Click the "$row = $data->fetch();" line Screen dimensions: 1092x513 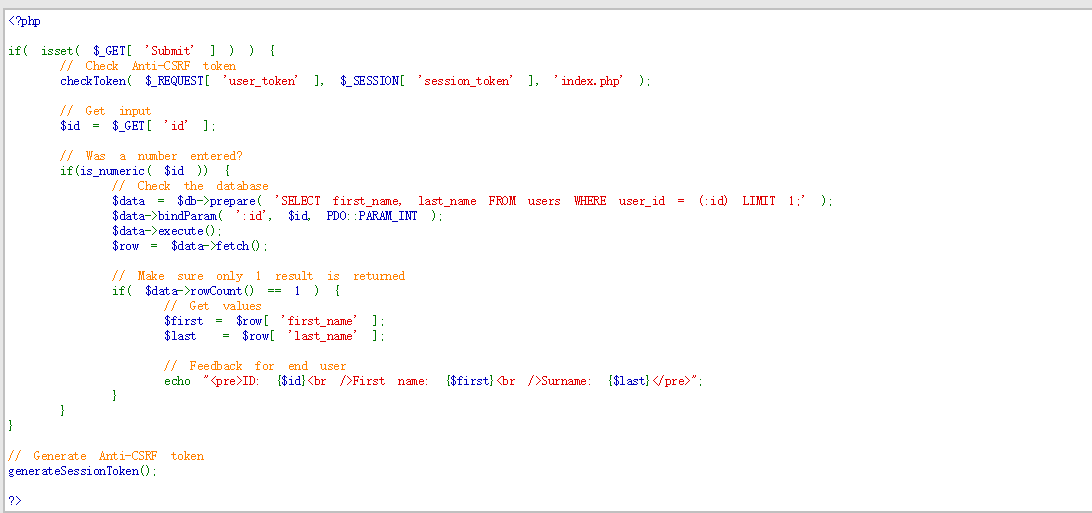pos(190,246)
